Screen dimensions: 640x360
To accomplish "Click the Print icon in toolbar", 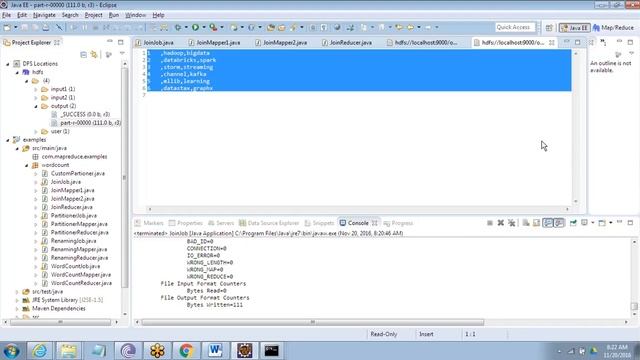I will (x=46, y=27).
